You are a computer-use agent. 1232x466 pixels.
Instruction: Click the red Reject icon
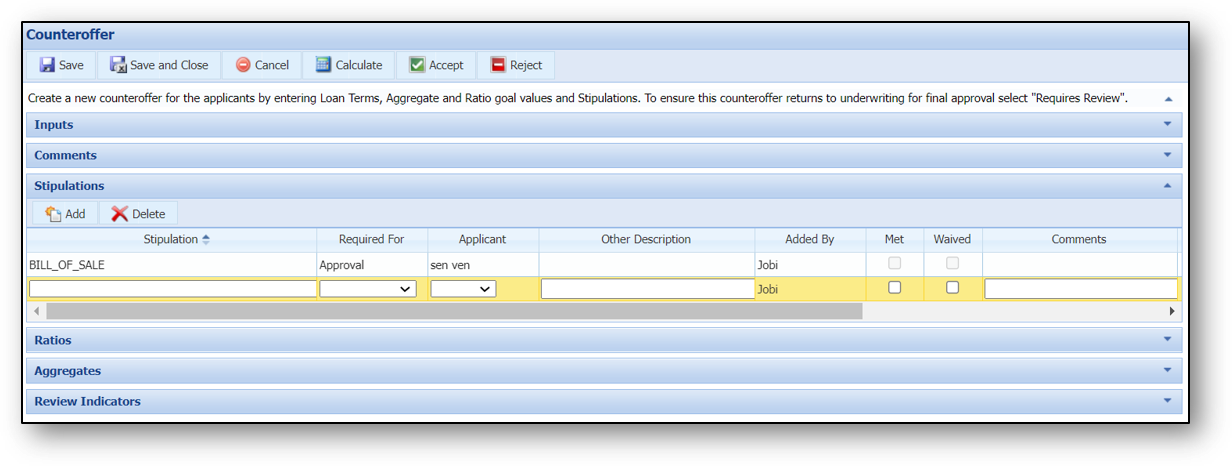click(498, 65)
